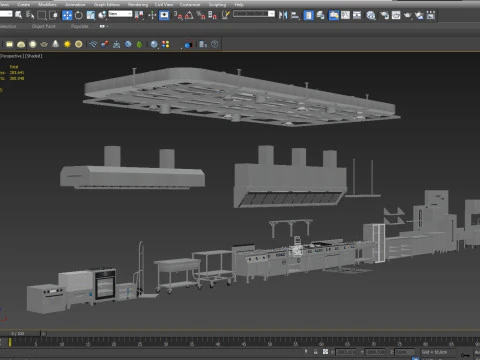480x360 pixels.
Task: Switch to the Object Paint ribbon tab
Action: coord(44,26)
